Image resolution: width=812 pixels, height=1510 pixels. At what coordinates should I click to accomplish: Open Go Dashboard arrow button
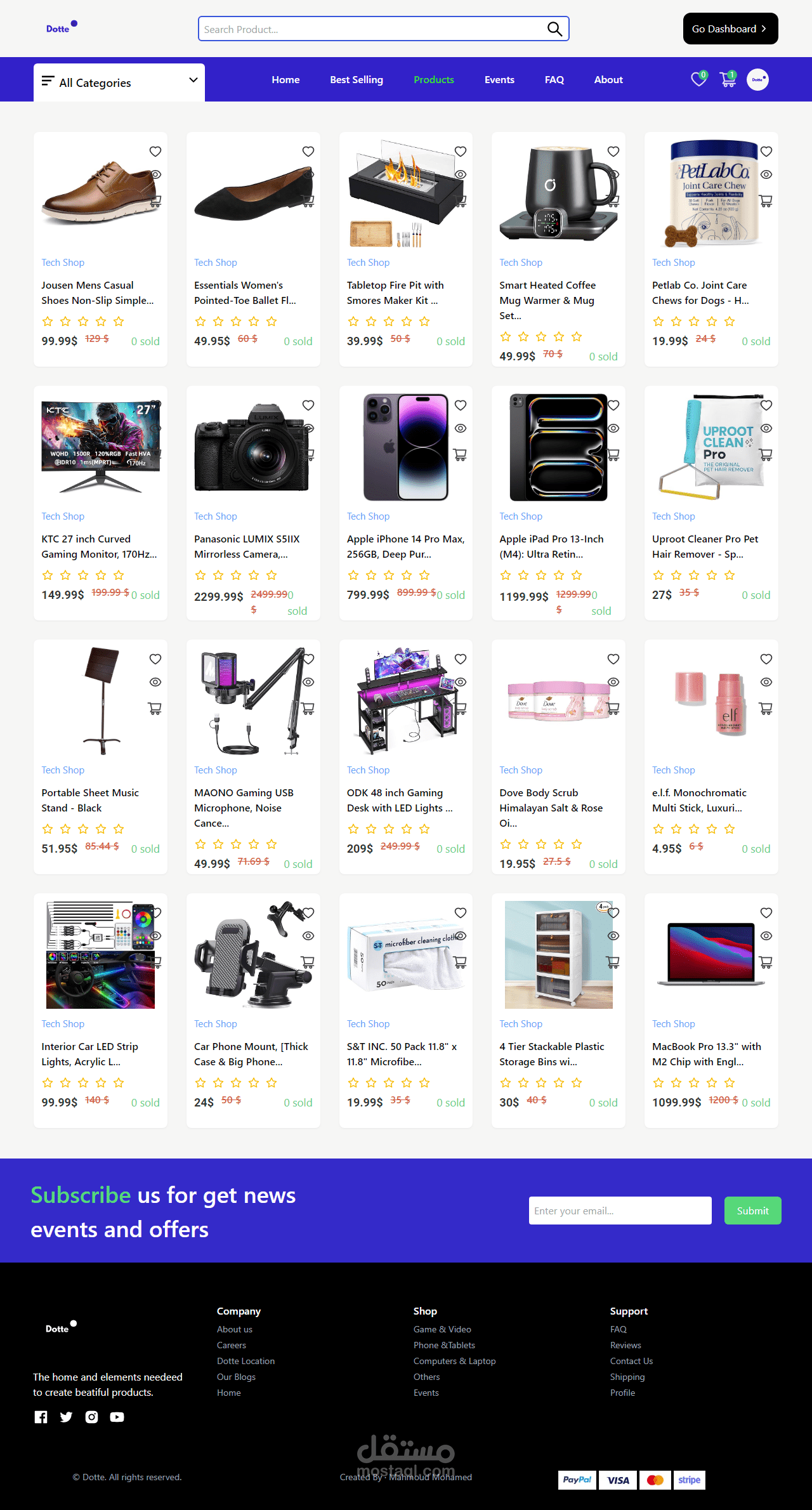click(731, 29)
